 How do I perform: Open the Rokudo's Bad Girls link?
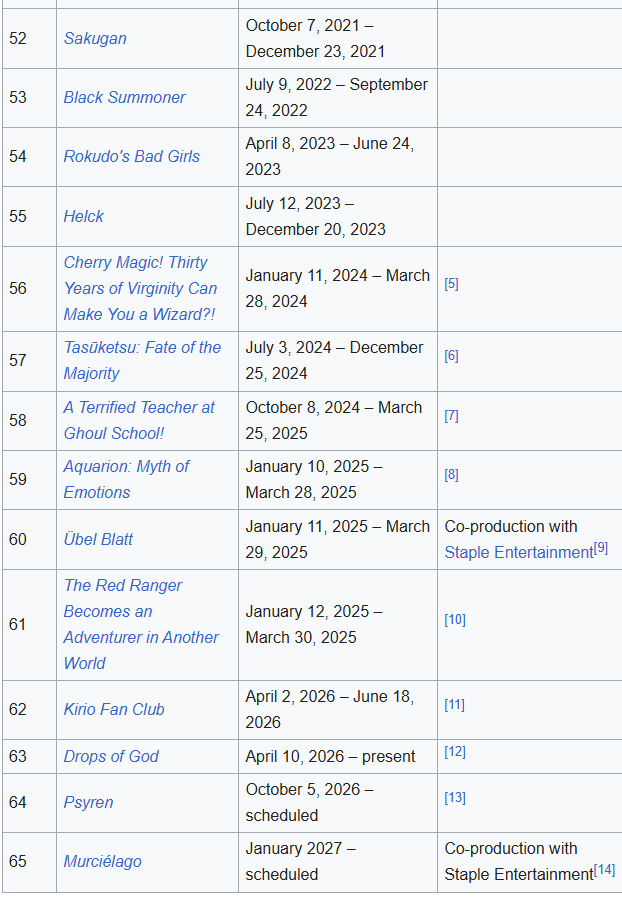tap(131, 157)
